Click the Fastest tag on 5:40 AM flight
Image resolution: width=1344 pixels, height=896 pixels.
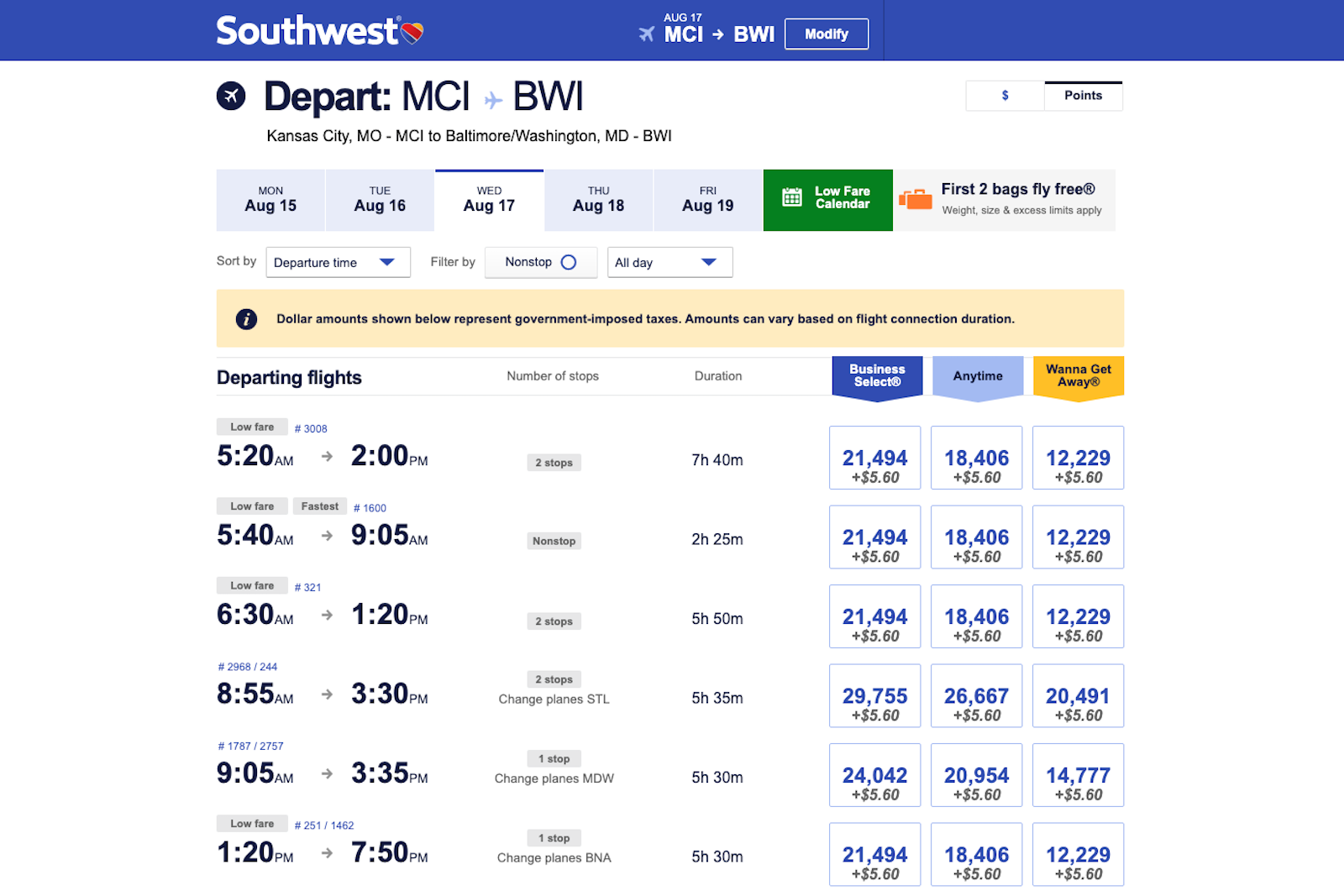tap(320, 506)
